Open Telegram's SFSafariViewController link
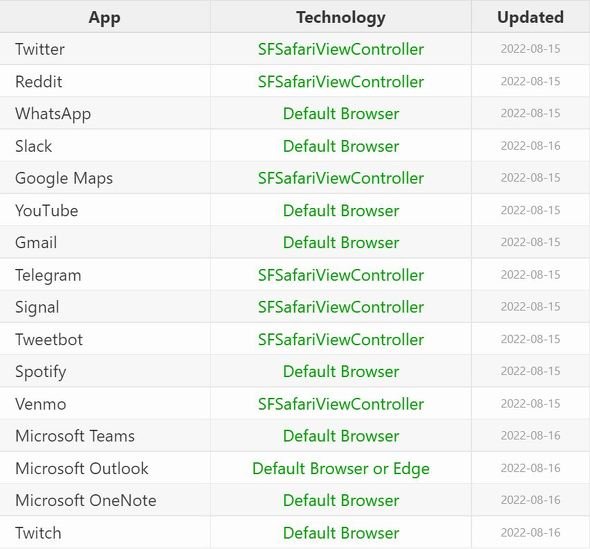Viewport: 590px width, 549px height. 341,275
